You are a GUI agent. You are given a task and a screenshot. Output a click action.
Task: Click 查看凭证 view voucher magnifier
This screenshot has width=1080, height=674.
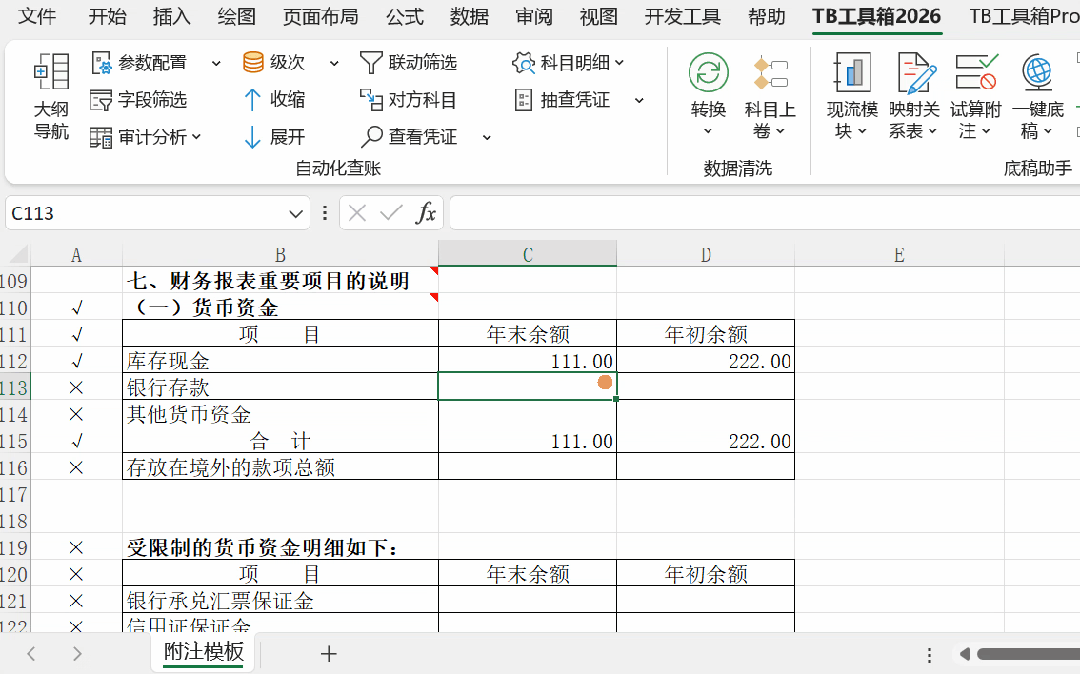[371, 137]
